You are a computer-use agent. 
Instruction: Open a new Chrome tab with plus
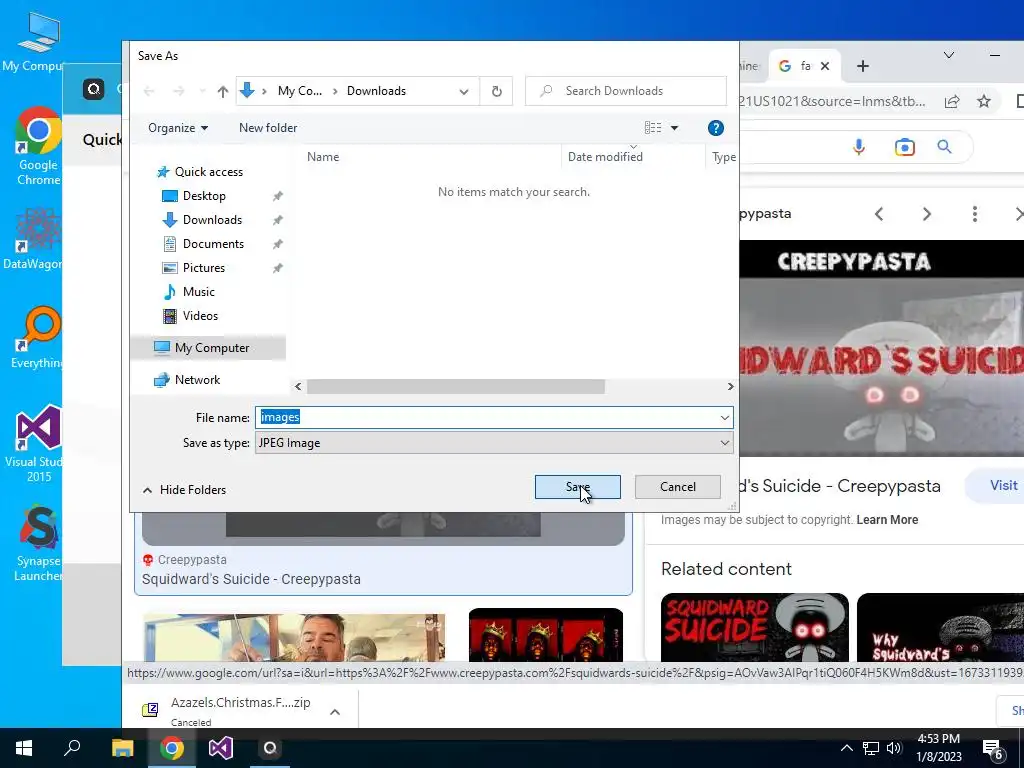(x=863, y=66)
